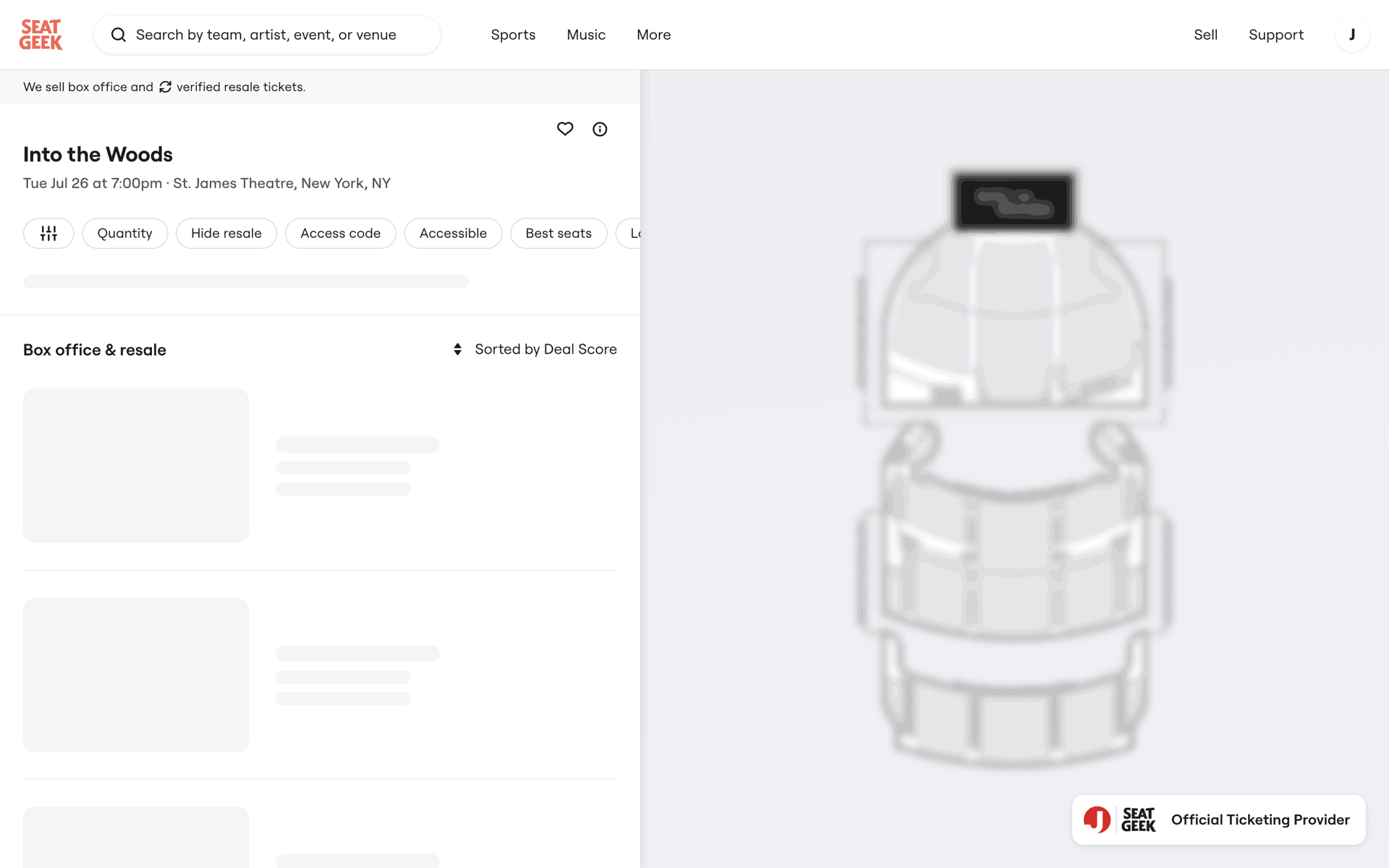
Task: Open the filters sliders icon button
Action: (x=48, y=233)
